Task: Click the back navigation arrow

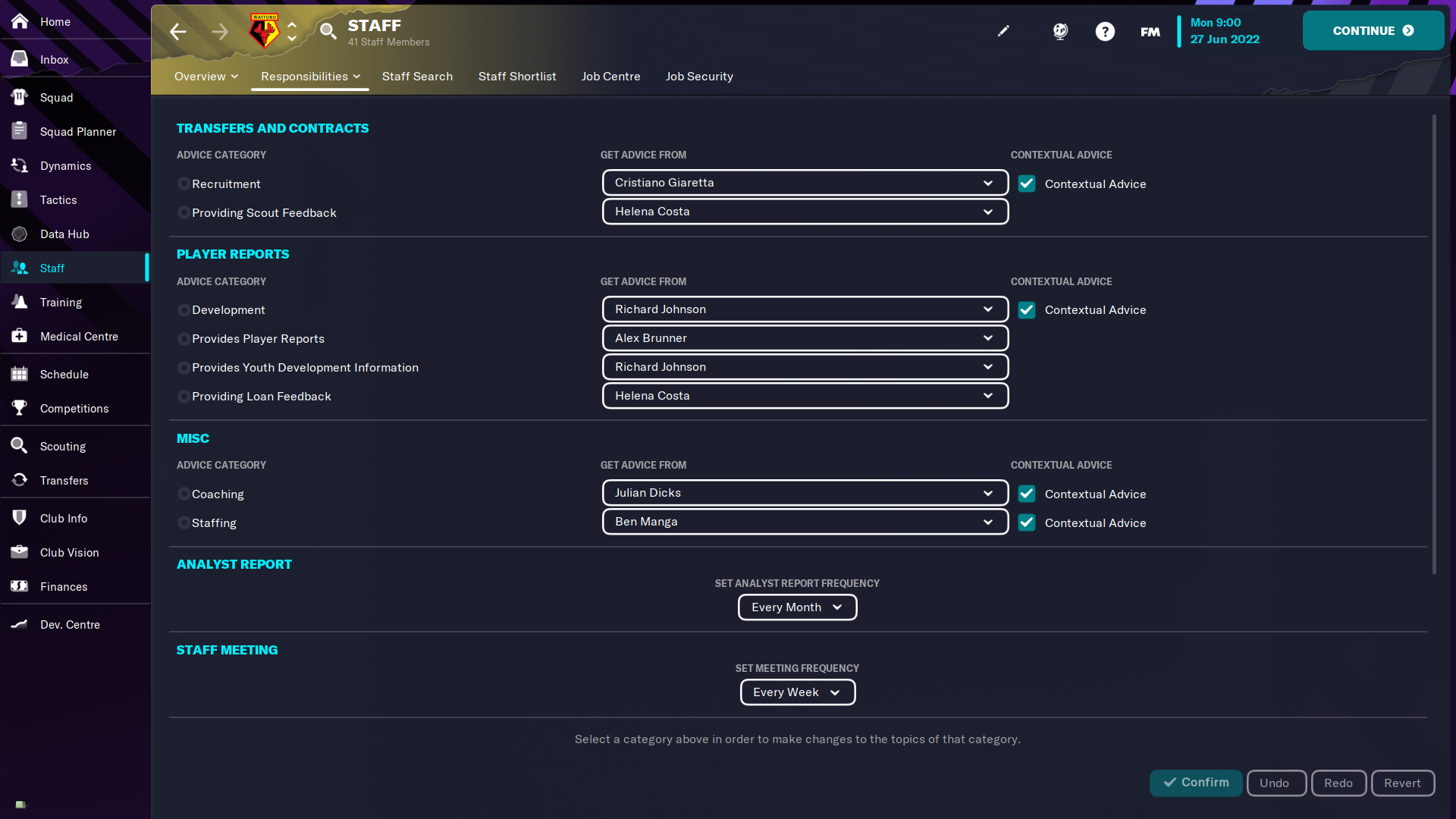Action: pyautogui.click(x=178, y=31)
